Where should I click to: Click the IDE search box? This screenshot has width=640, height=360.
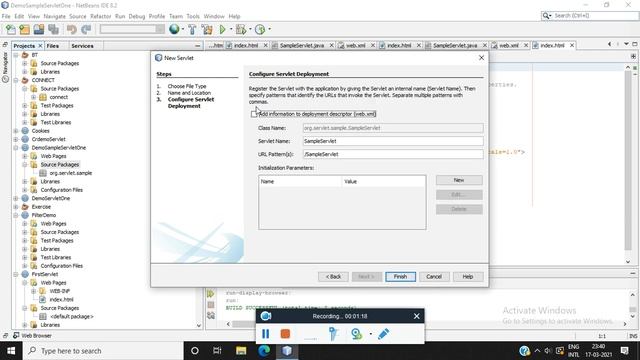coord(590,16)
